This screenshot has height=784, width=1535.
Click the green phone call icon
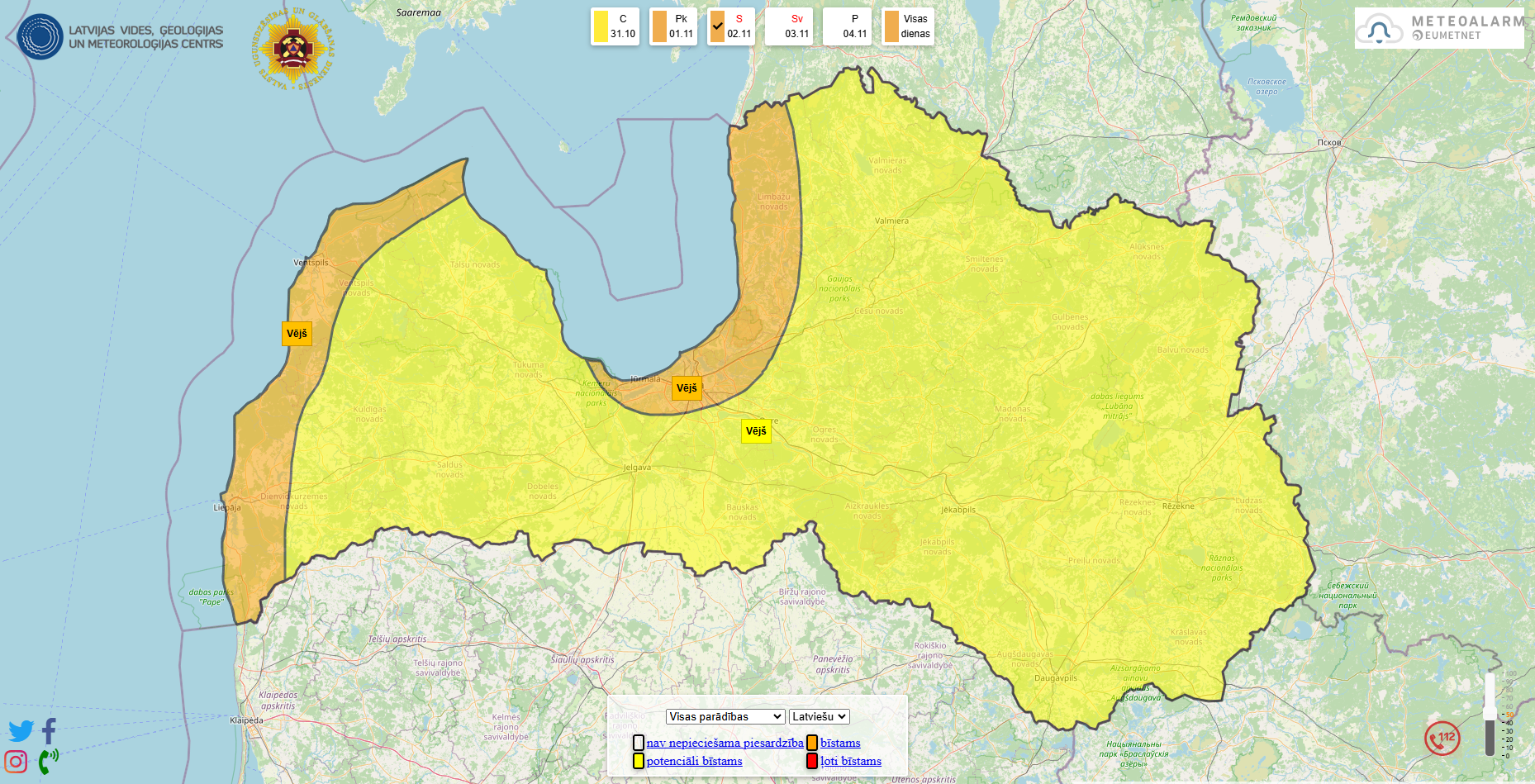click(48, 761)
